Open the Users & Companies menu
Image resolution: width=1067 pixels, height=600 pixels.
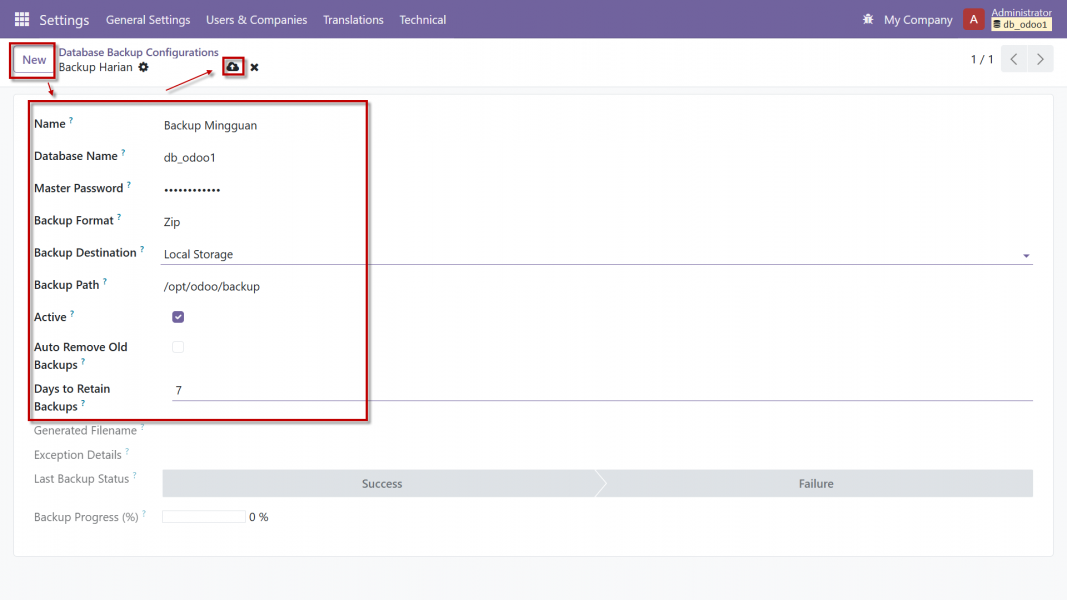tap(256, 20)
